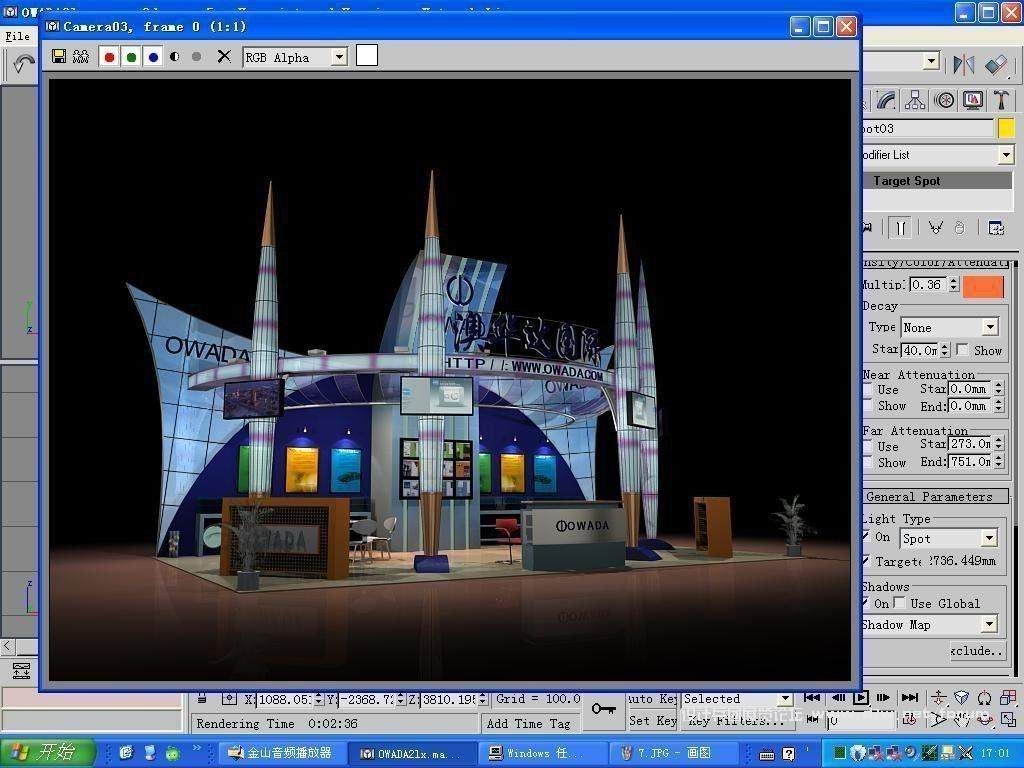Go to the start frame
Image resolution: width=1024 pixels, height=768 pixels.
812,697
